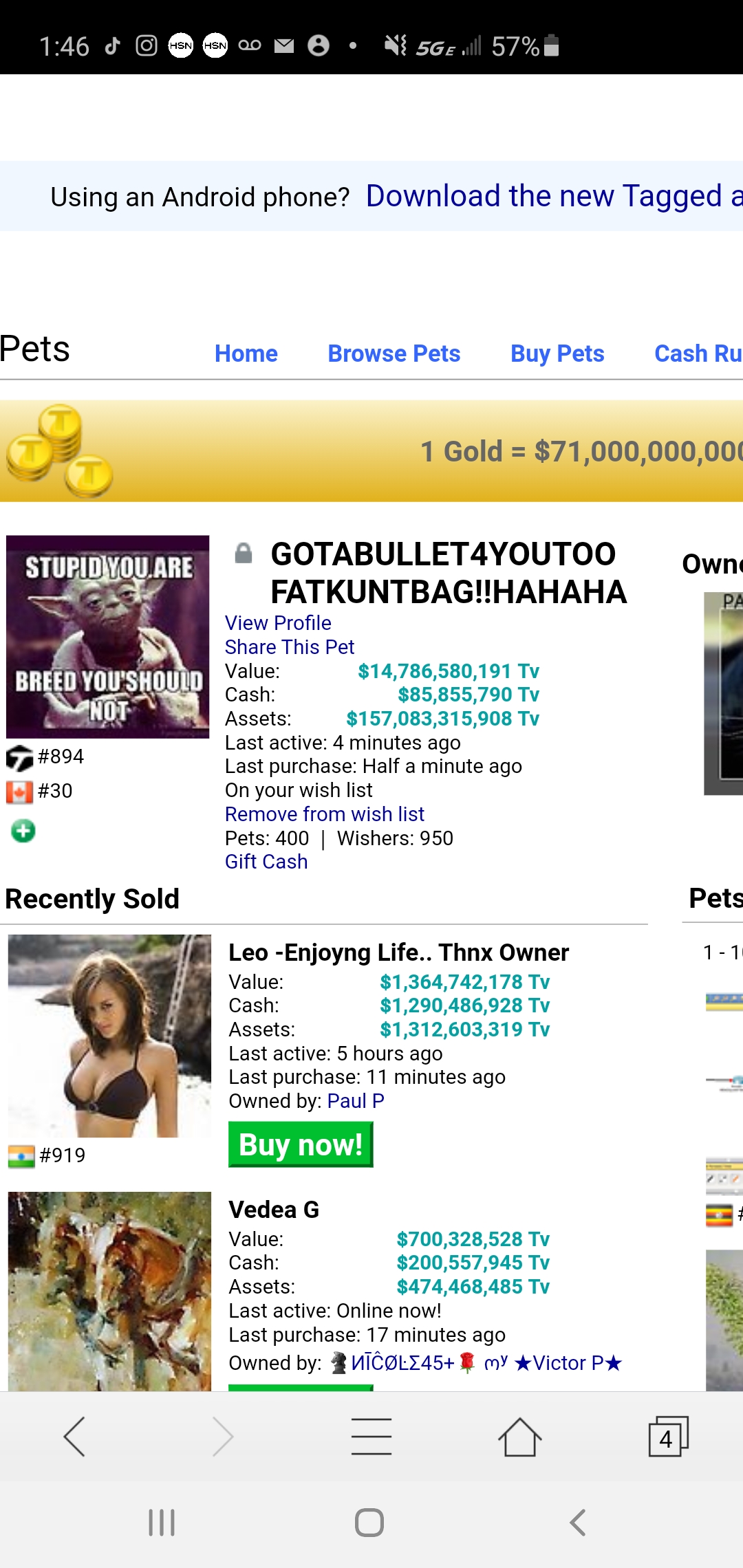Open the Buy Pets tab
743x1568 pixels.
[x=557, y=353]
